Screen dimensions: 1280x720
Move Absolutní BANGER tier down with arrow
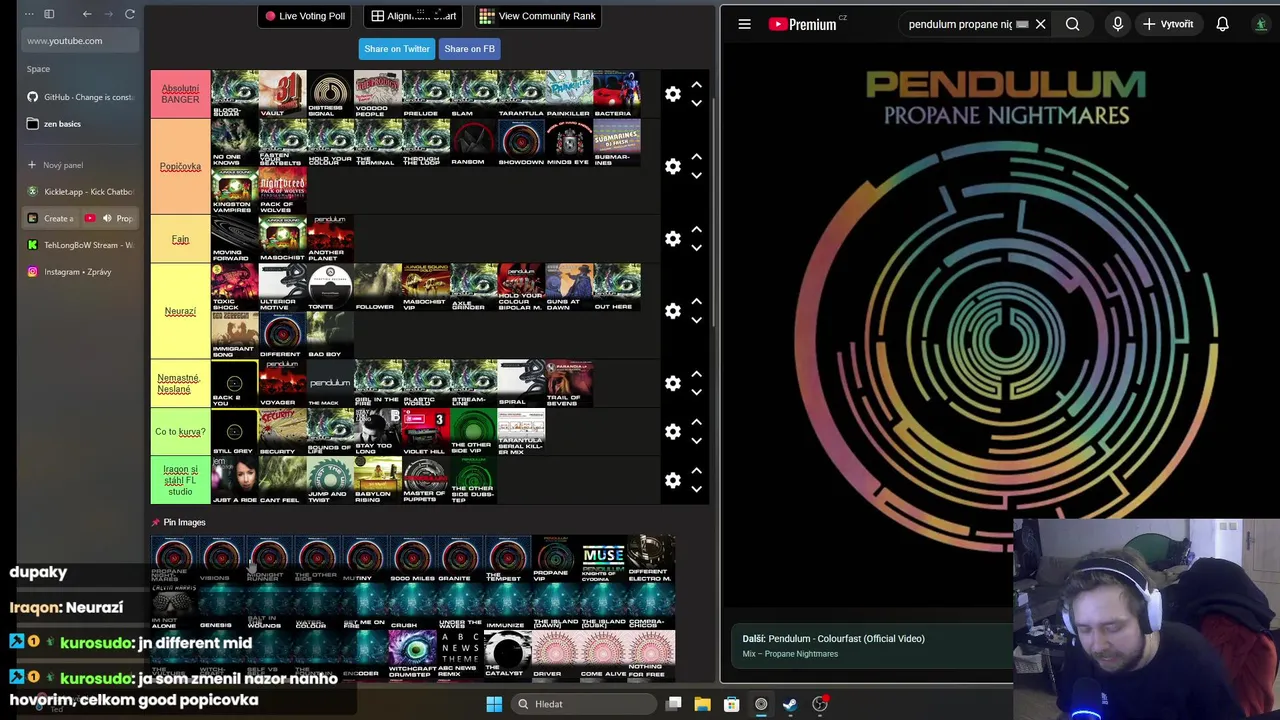(697, 103)
